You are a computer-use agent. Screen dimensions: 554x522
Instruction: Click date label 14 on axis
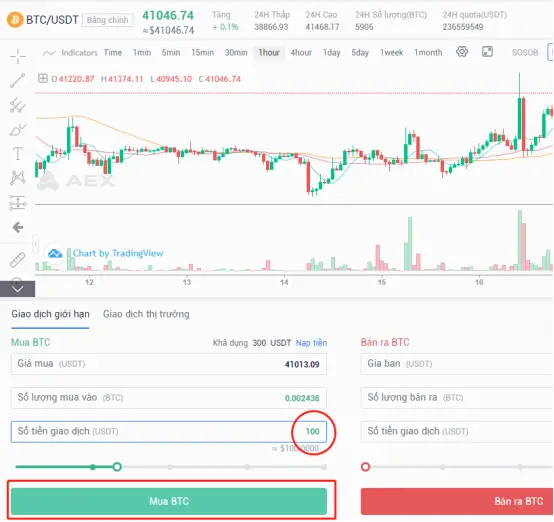(284, 282)
